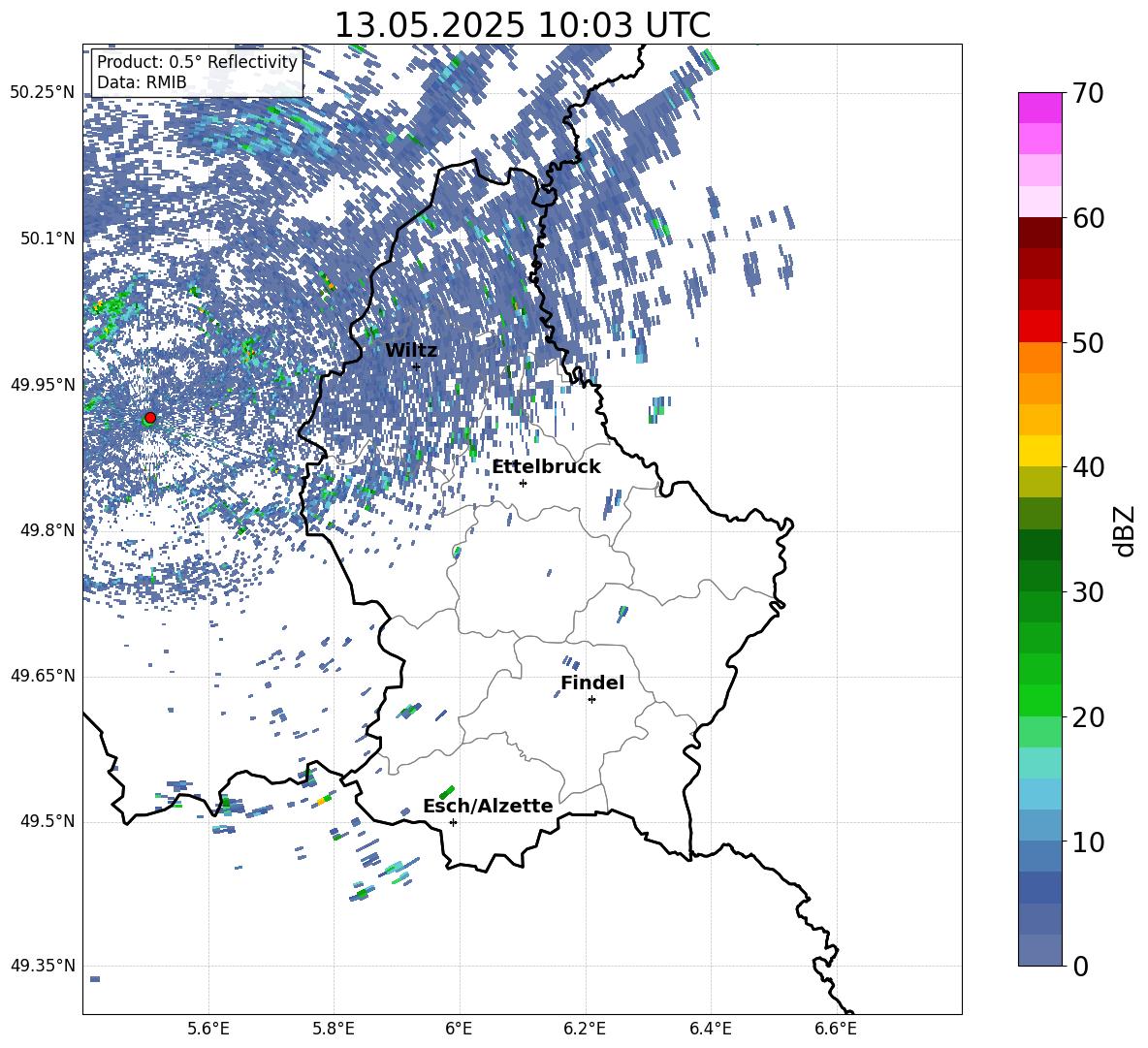Click the 40 value on the colorbar

point(1088,467)
